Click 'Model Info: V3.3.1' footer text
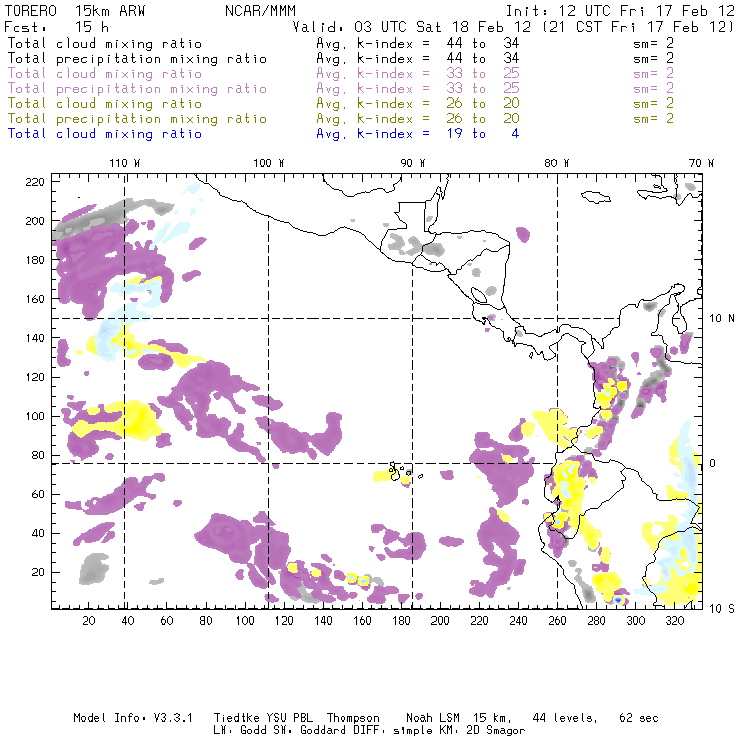 [133, 718]
